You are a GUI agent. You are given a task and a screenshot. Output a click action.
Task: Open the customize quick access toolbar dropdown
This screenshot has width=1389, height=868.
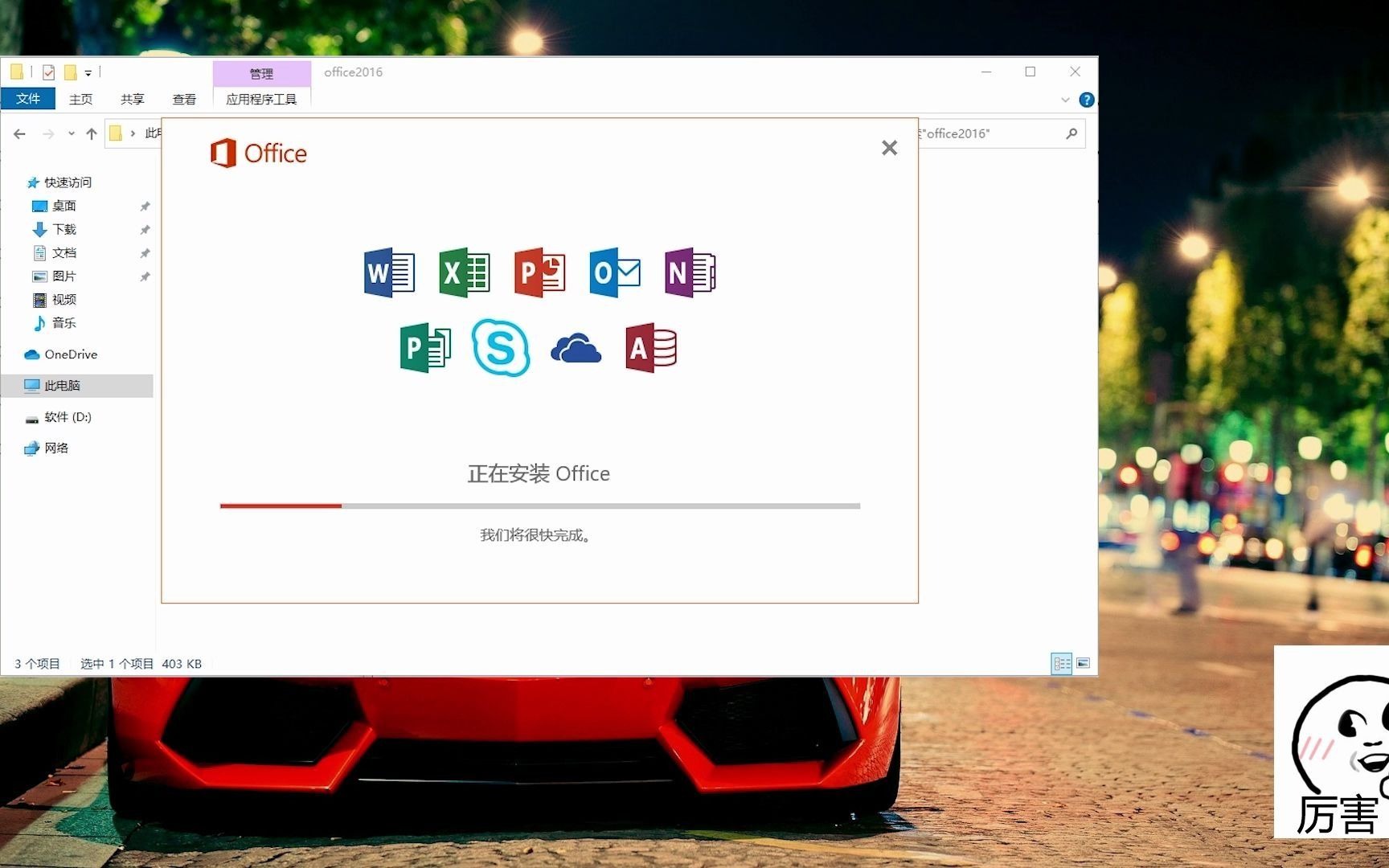point(88,73)
